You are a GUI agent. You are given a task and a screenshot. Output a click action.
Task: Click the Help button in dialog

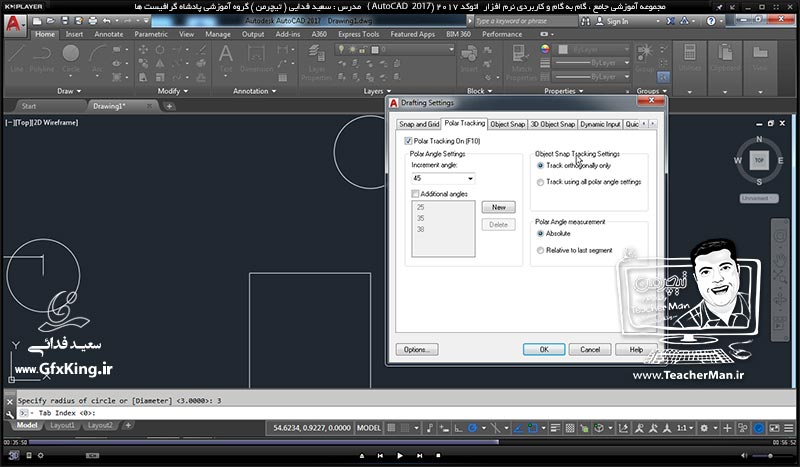click(x=636, y=350)
